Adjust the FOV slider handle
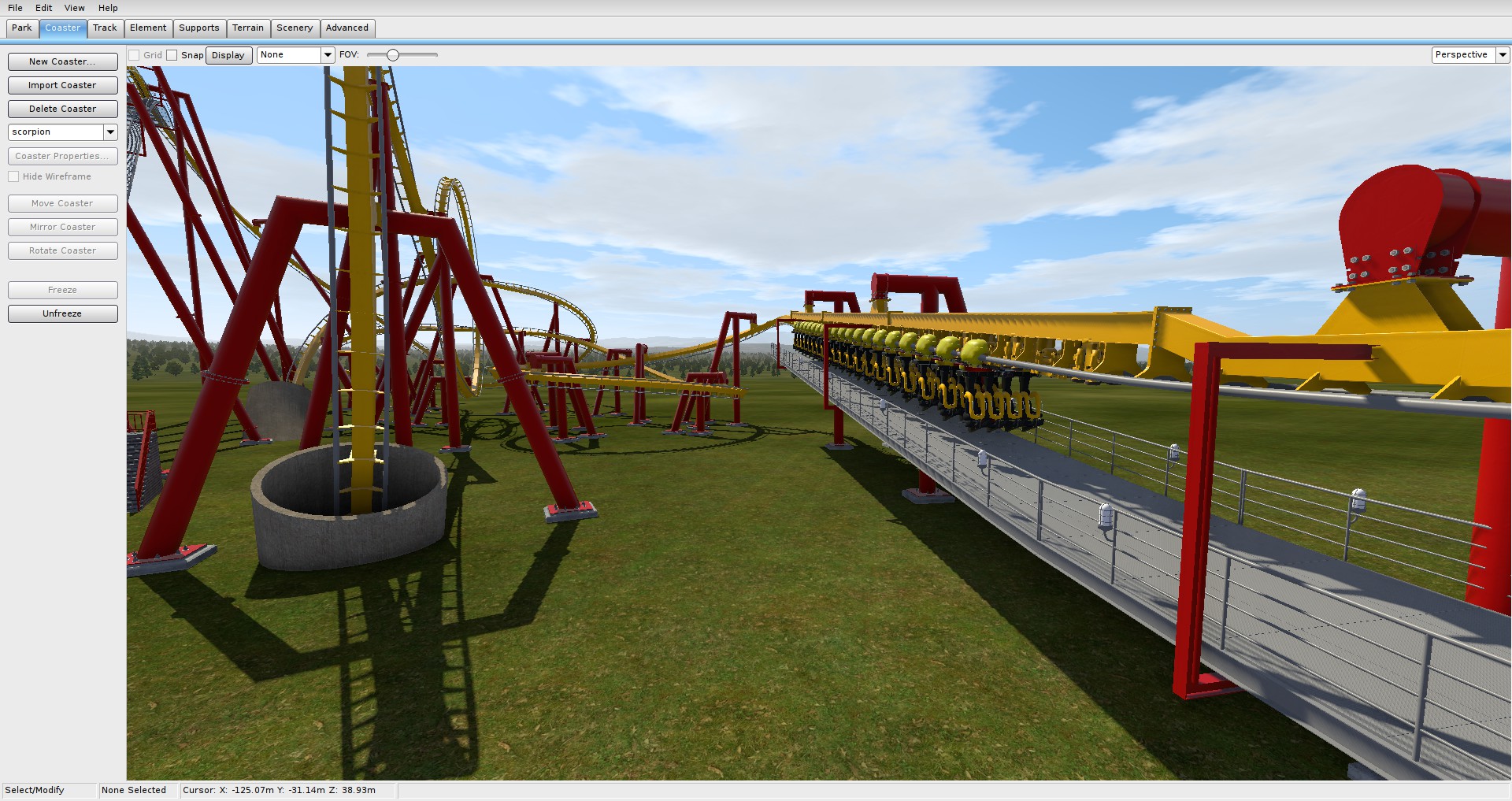Viewport: 1512px width, 801px height. pos(393,55)
